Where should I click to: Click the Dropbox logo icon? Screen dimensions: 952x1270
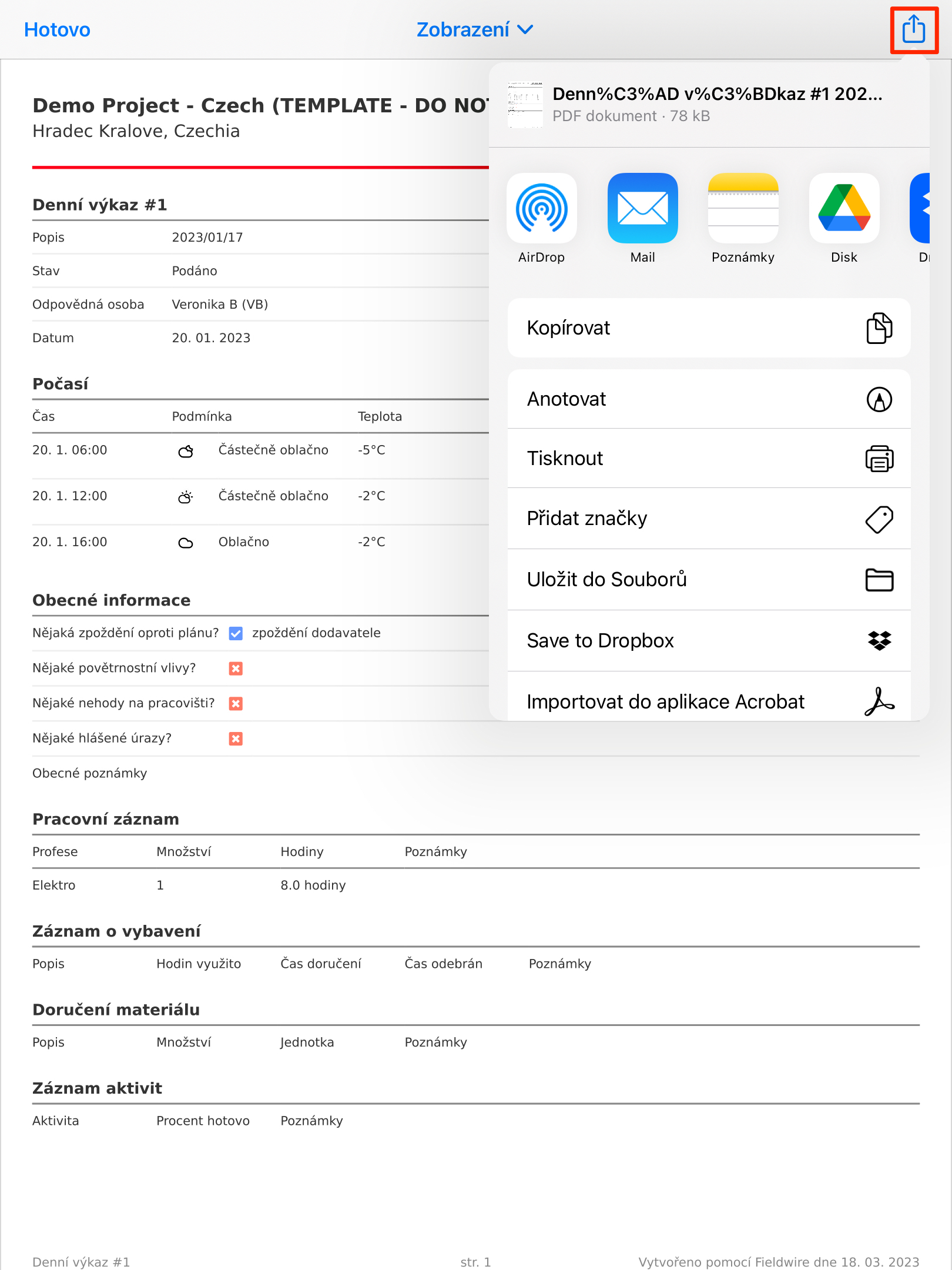[x=879, y=640]
